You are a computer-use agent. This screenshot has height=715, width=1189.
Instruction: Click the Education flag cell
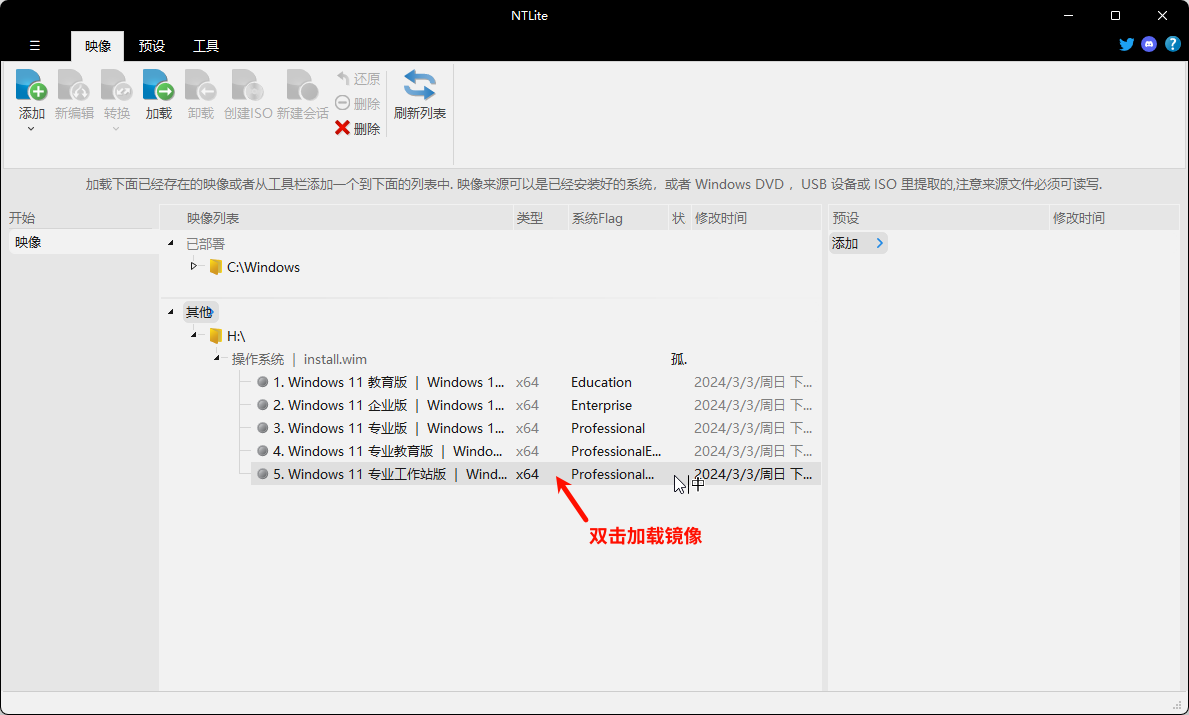601,382
